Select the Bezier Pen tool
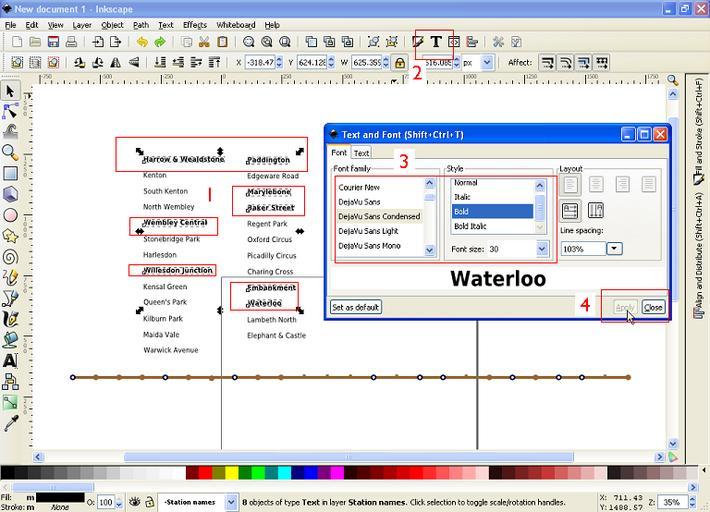Screen dimensions: 710x512 (x=10, y=298)
